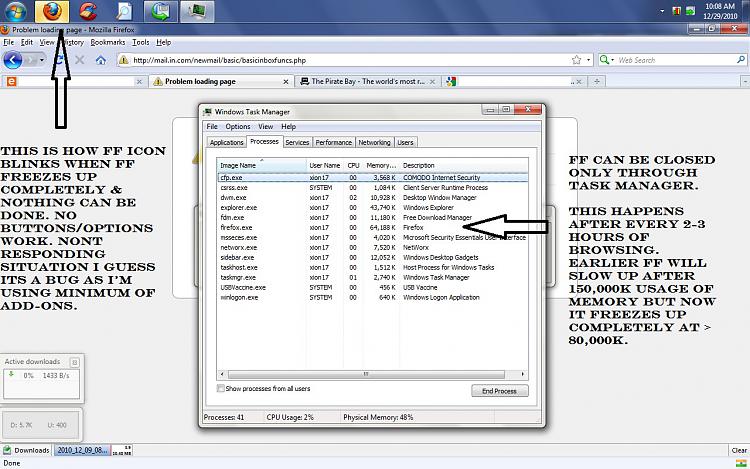The height and width of the screenshot is (469, 750).
Task: Open Task Manager View menu
Action: [x=265, y=126]
